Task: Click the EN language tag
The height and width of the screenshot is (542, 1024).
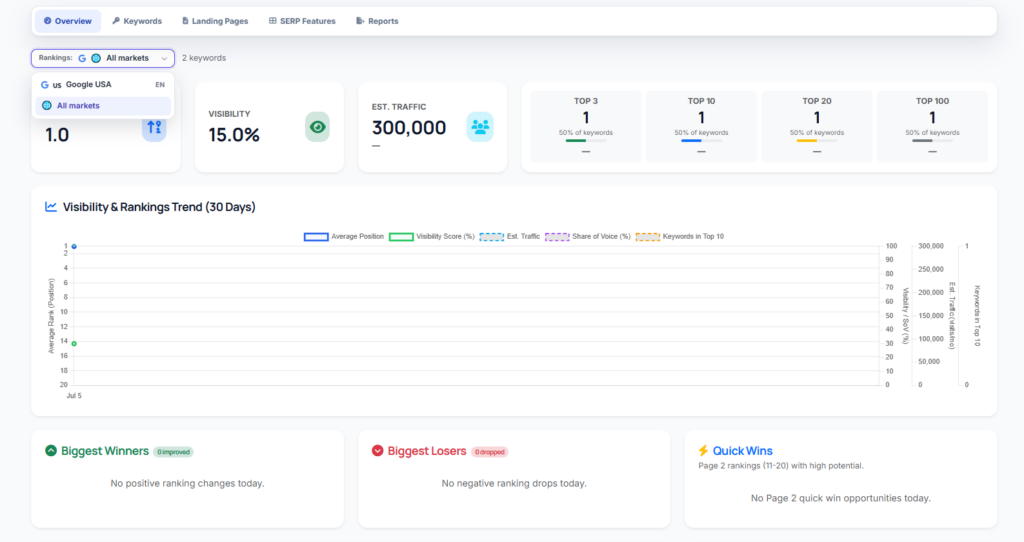Action: [160, 85]
